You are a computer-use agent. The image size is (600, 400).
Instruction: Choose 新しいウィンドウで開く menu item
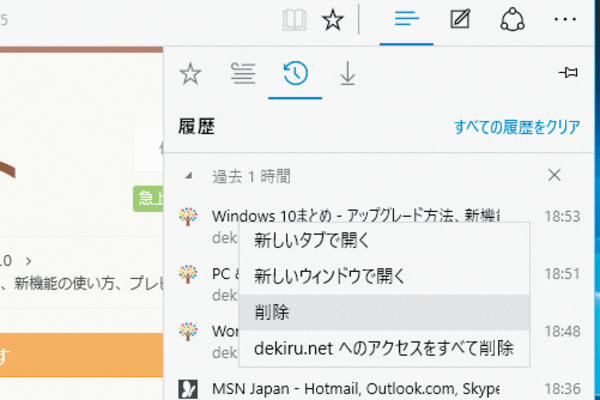[384, 276]
